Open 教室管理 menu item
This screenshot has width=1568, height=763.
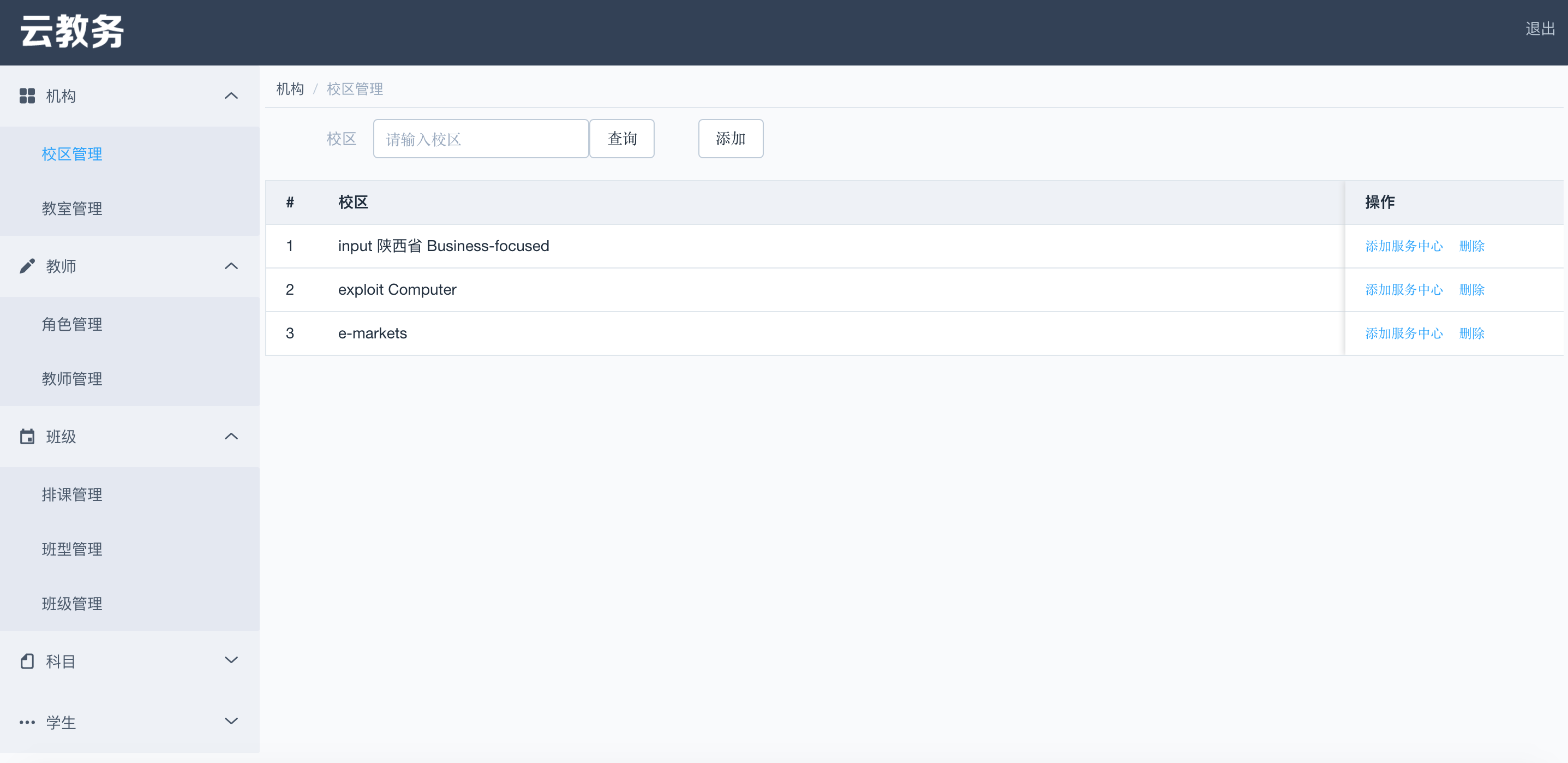(72, 209)
